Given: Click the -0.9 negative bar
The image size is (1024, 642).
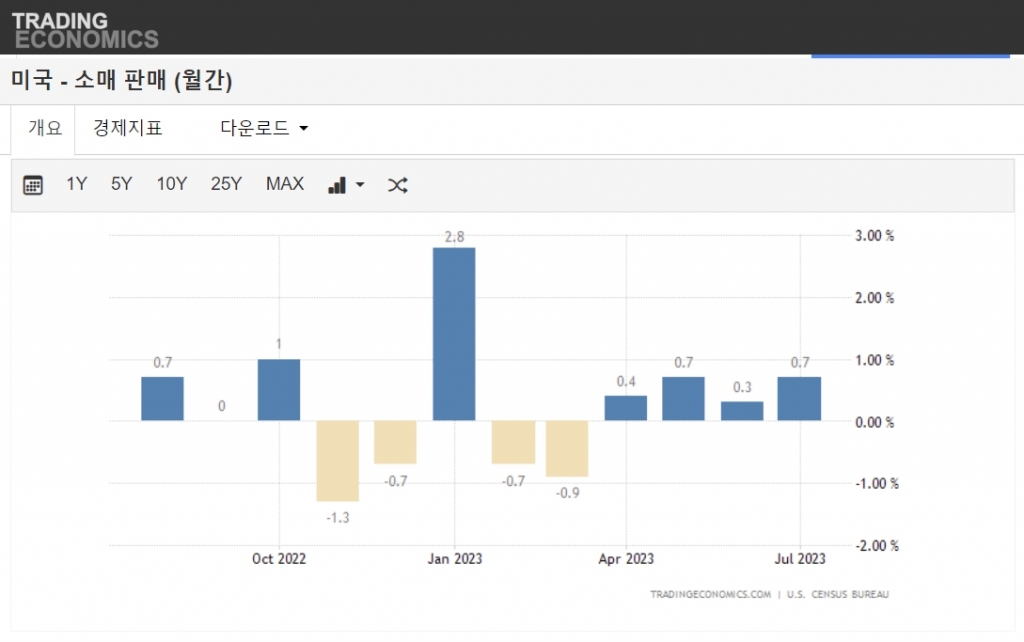Looking at the screenshot, I should 567,448.
